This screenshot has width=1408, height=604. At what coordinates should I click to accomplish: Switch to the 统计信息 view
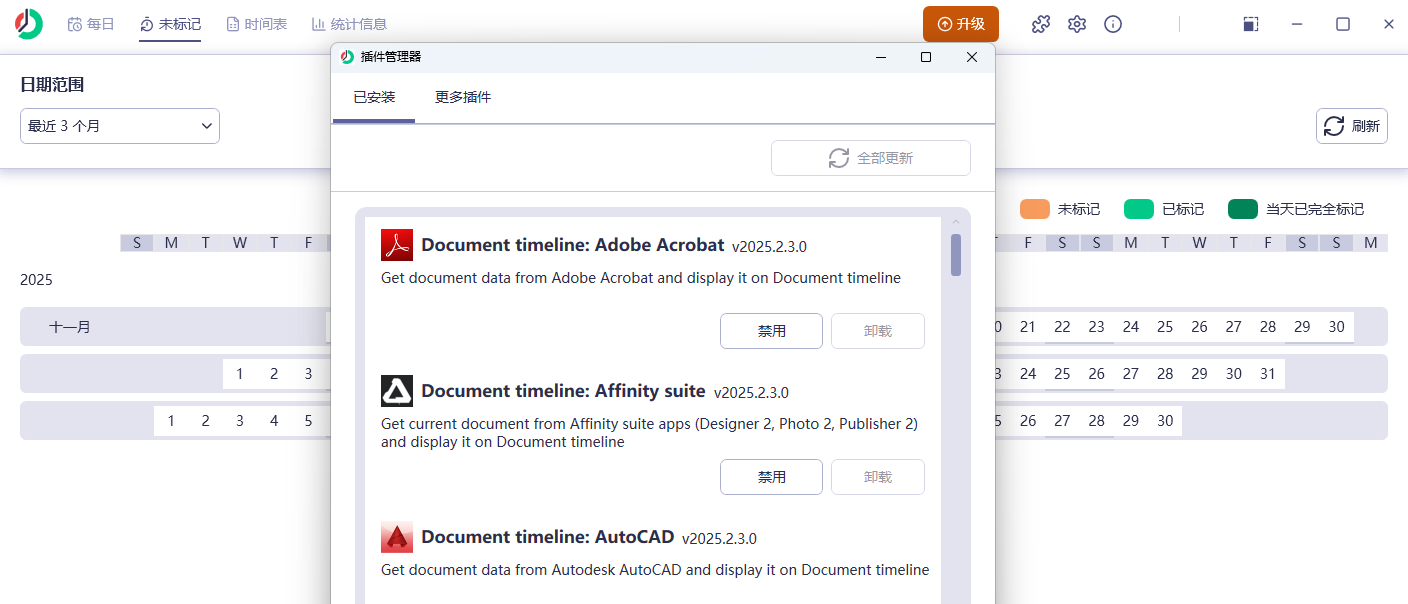(349, 23)
